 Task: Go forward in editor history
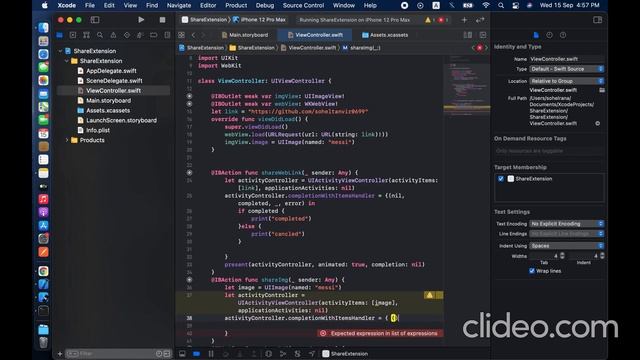click(203, 35)
